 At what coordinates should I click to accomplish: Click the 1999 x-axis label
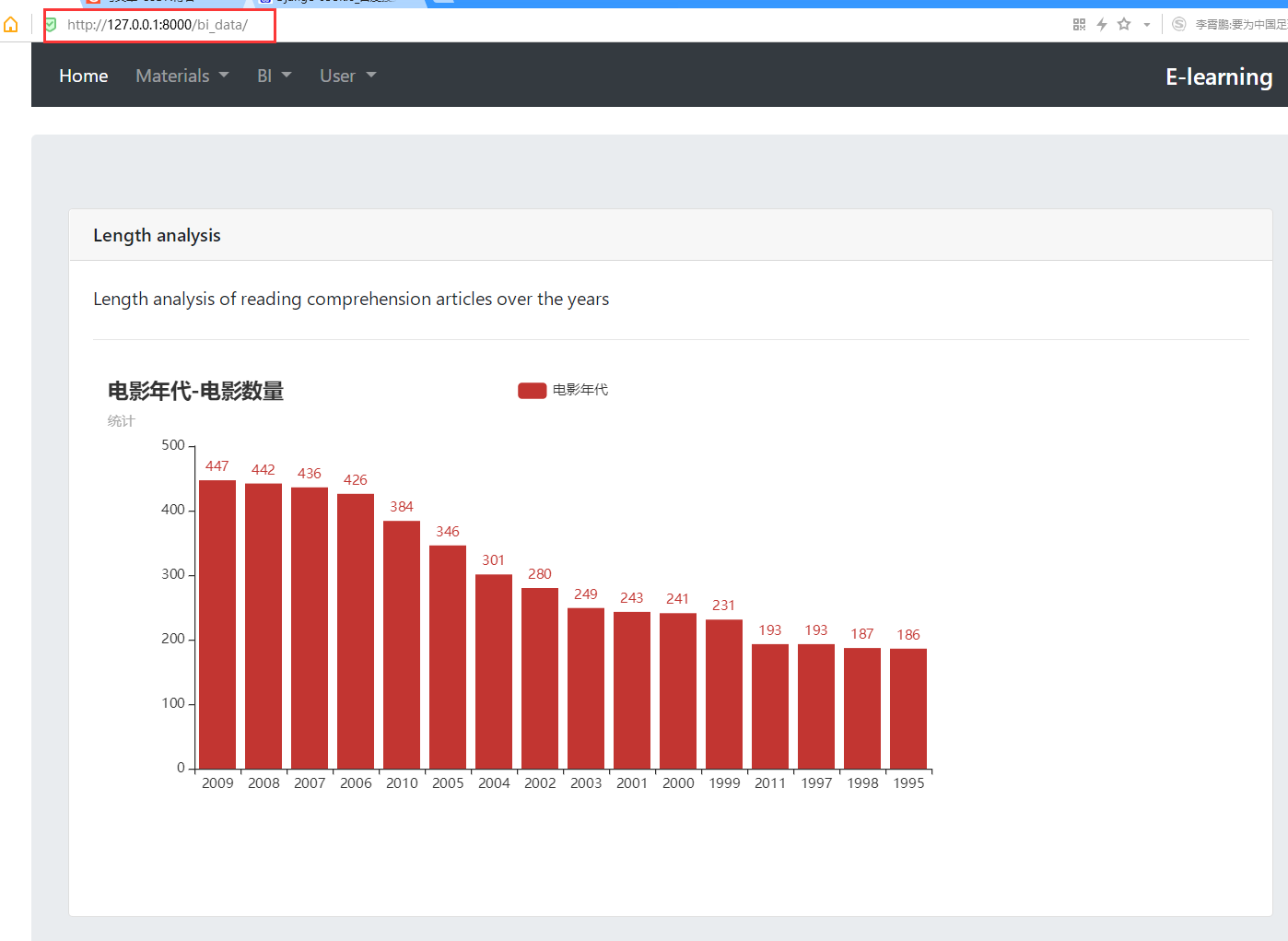pos(724,783)
